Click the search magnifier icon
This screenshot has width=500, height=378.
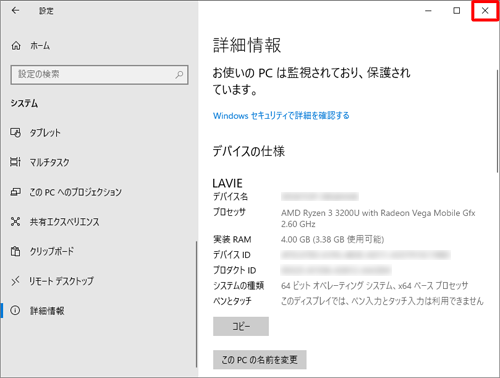(x=179, y=74)
